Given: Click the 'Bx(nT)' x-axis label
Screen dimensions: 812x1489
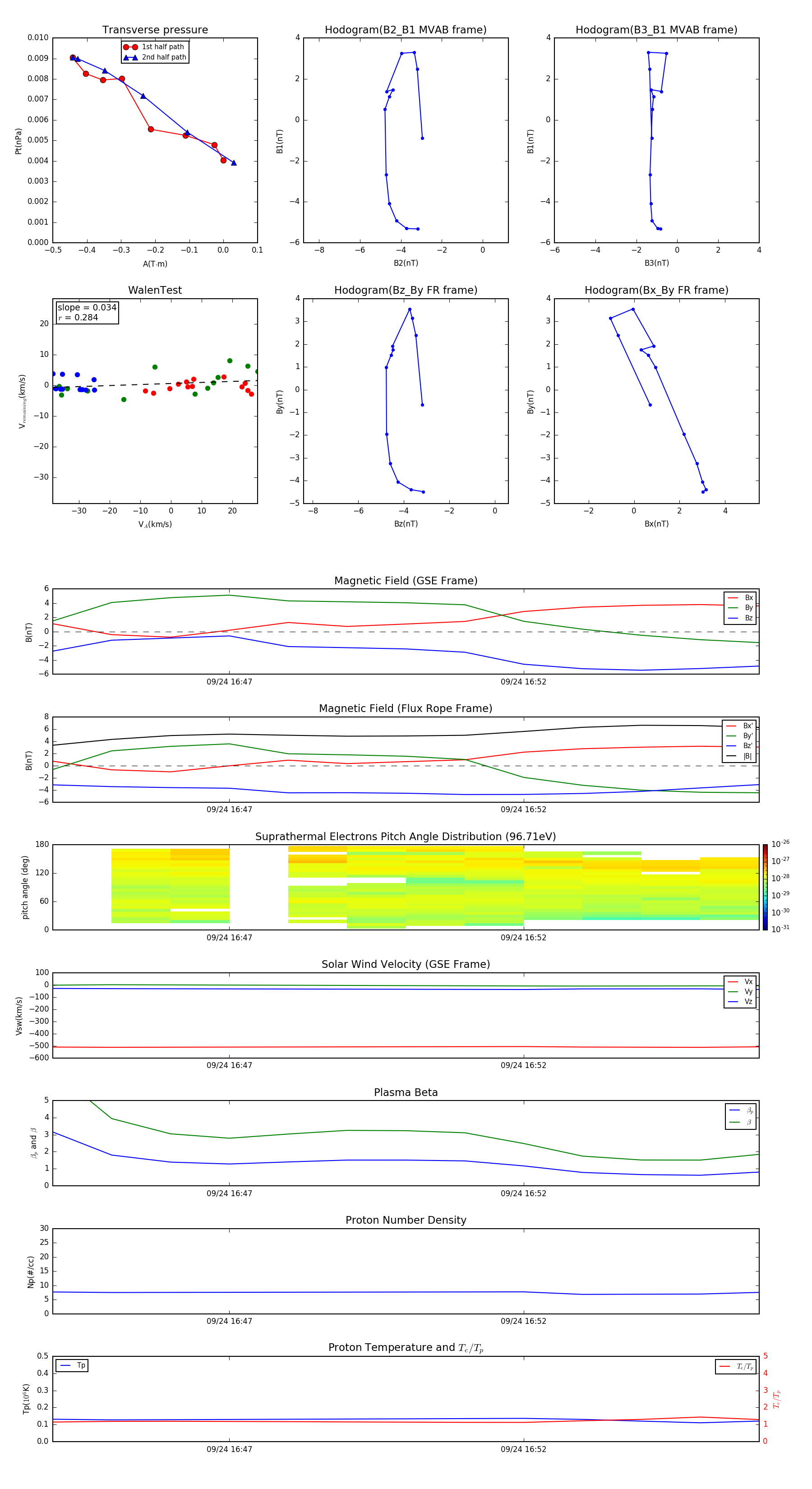Looking at the screenshot, I should [656, 524].
